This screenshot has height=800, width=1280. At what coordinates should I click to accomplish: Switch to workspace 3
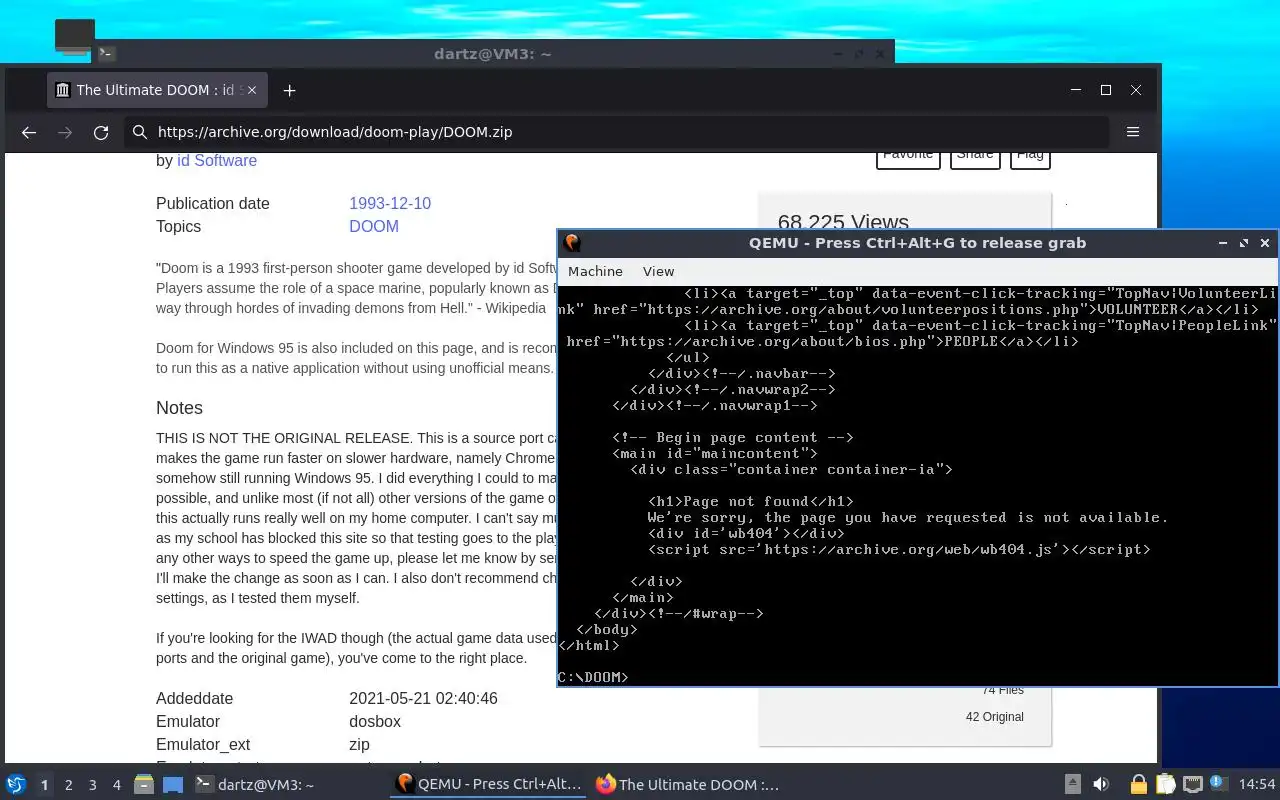[x=93, y=785]
